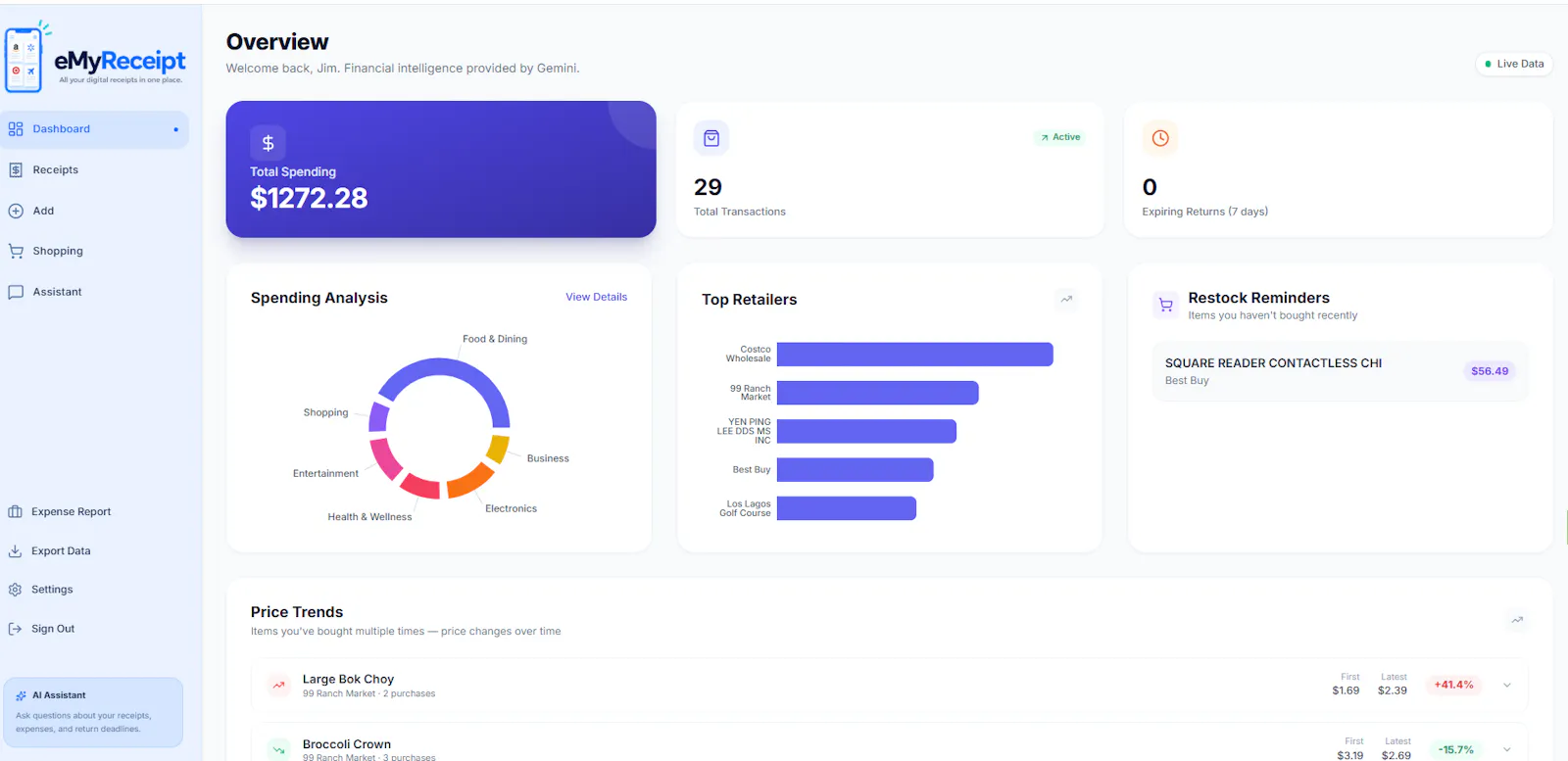Click the clock icon above Expiring Returns
Viewport: 1568px width, 761px height.
coord(1160,138)
